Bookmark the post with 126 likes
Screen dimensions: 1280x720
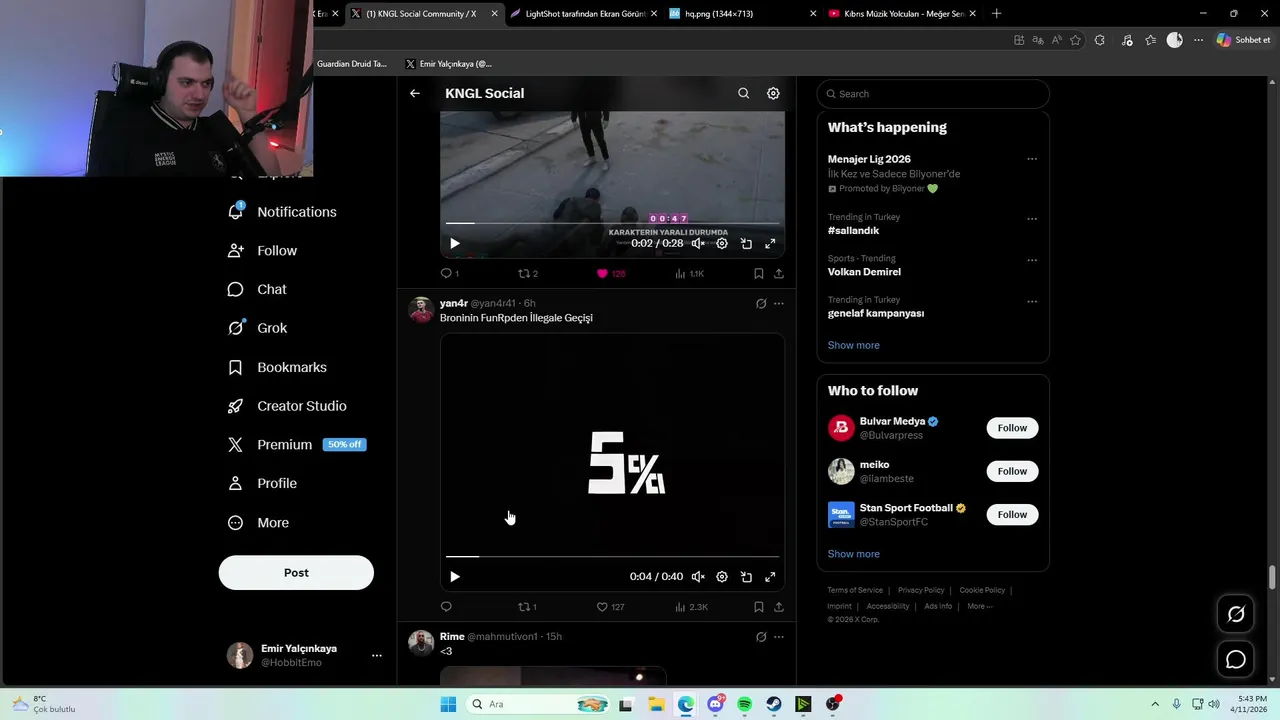(x=759, y=273)
